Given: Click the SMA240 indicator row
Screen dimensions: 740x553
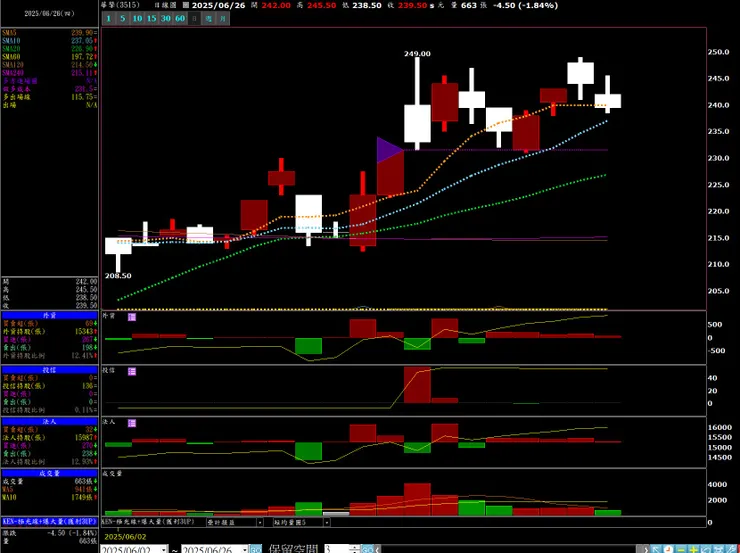Looking at the screenshot, I should pos(50,73).
